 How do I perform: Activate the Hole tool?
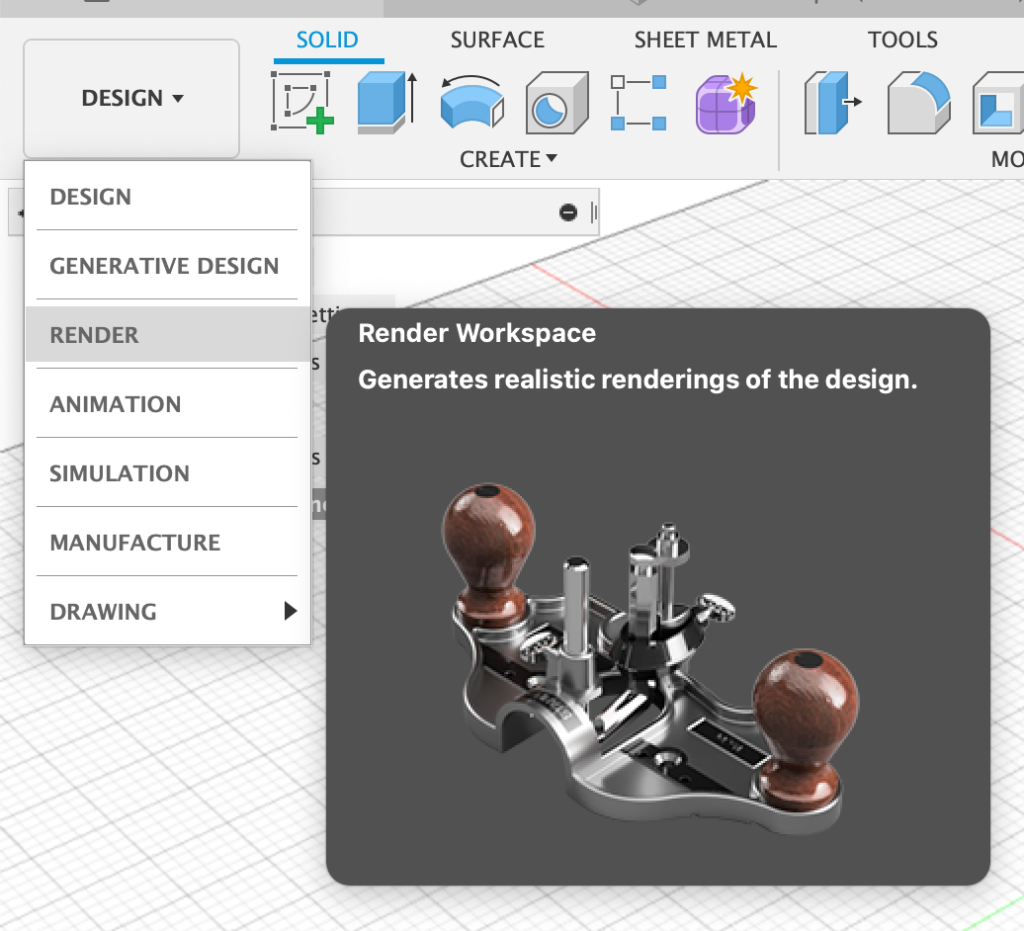pos(553,103)
